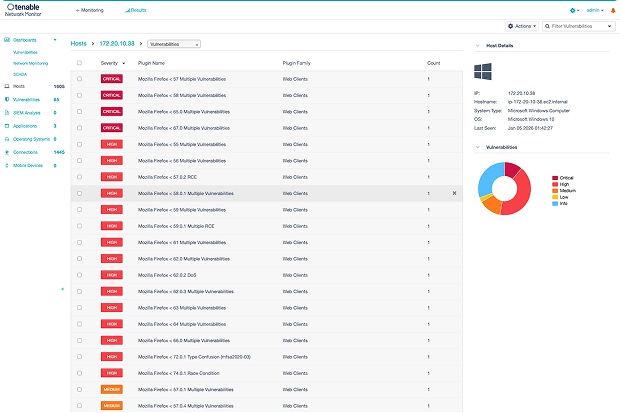Screen dimensions: 620x413
Task: Click the Operating Systems sidebar icon
Action: click(7, 139)
